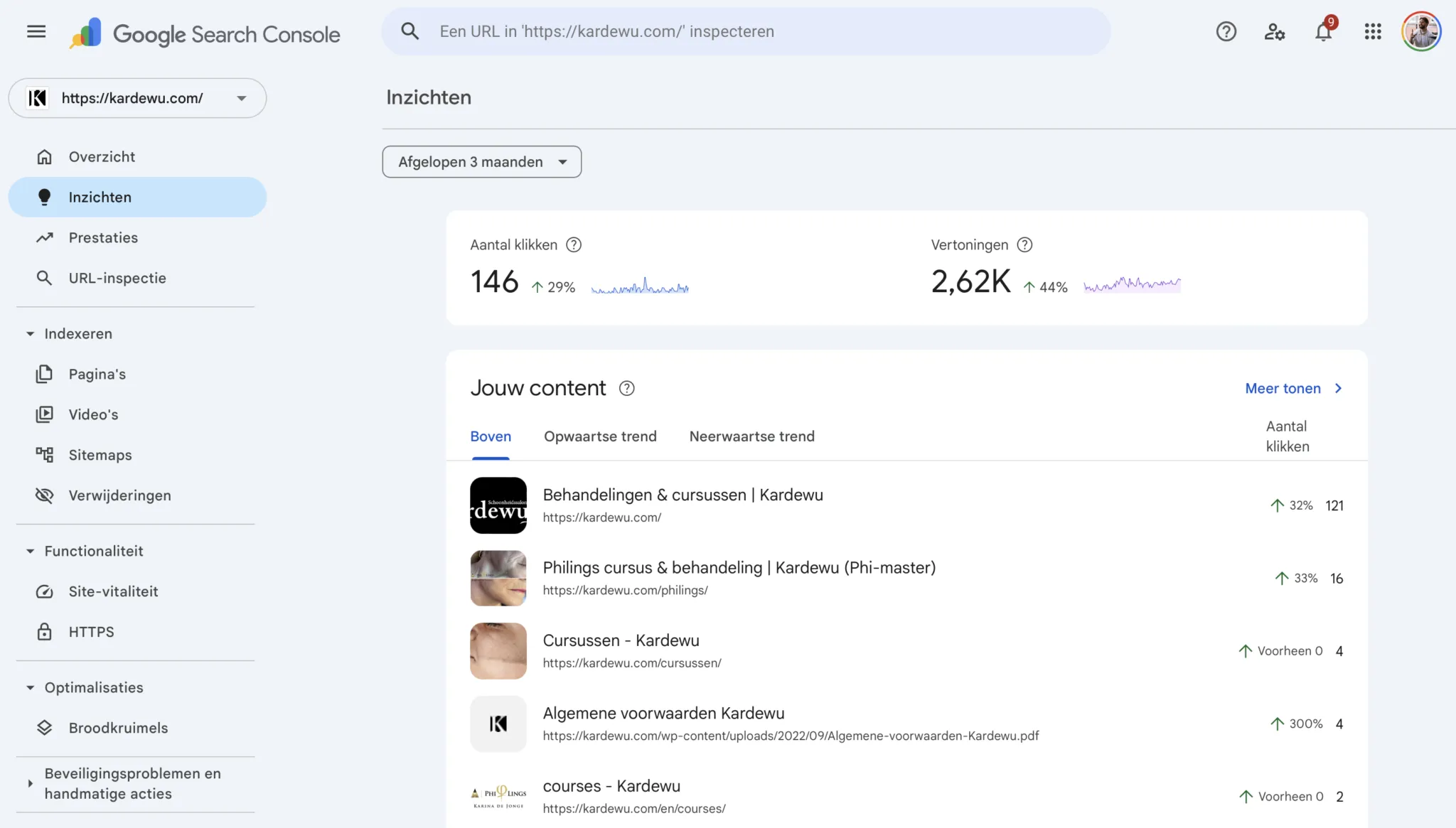This screenshot has height=828, width=1456.
Task: Open the Google apps grid
Action: 1373,31
